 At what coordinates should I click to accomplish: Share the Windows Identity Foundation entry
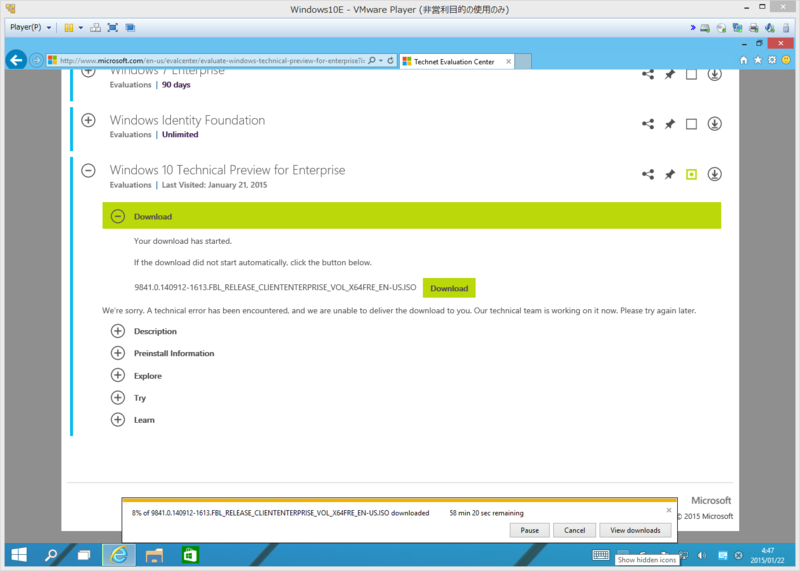coord(648,124)
